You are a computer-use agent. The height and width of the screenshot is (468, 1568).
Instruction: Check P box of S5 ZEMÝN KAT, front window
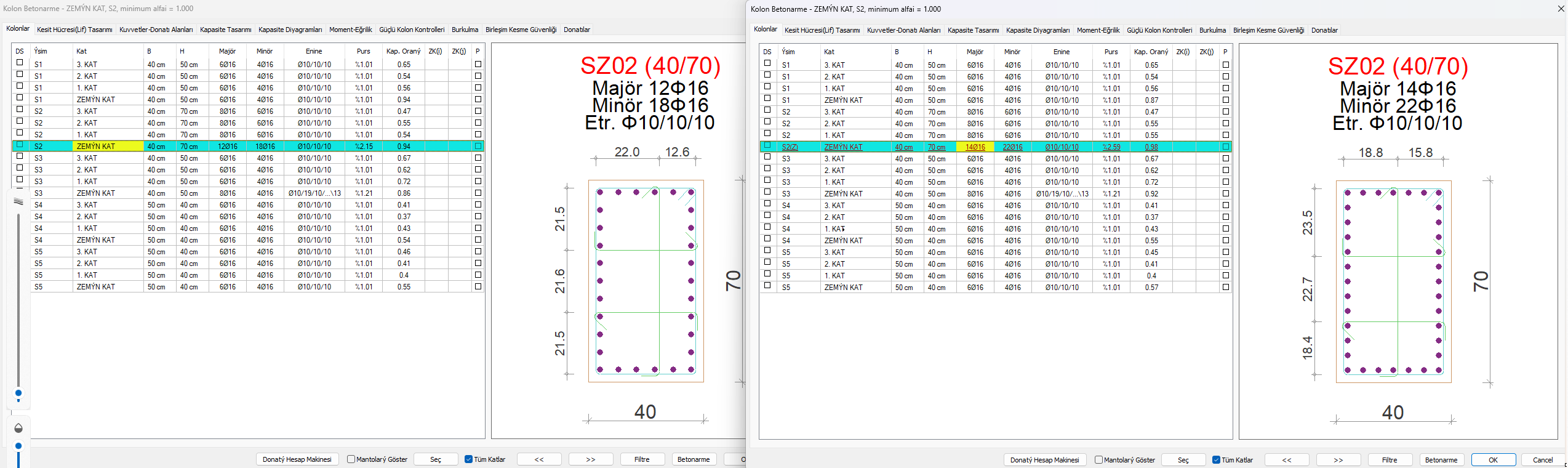coord(1226,287)
